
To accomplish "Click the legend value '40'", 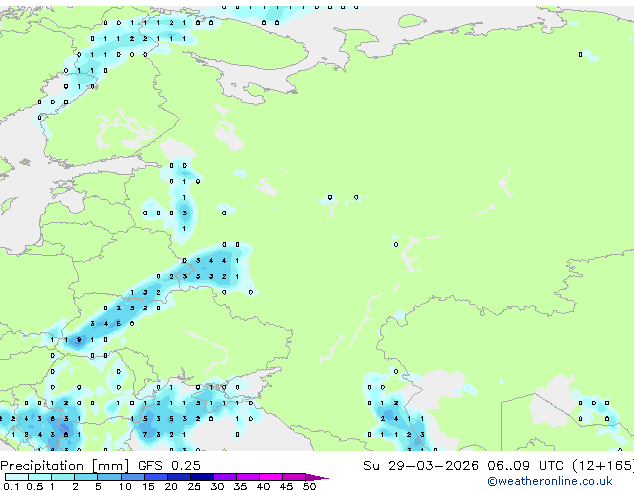I will pyautogui.click(x=263, y=486).
